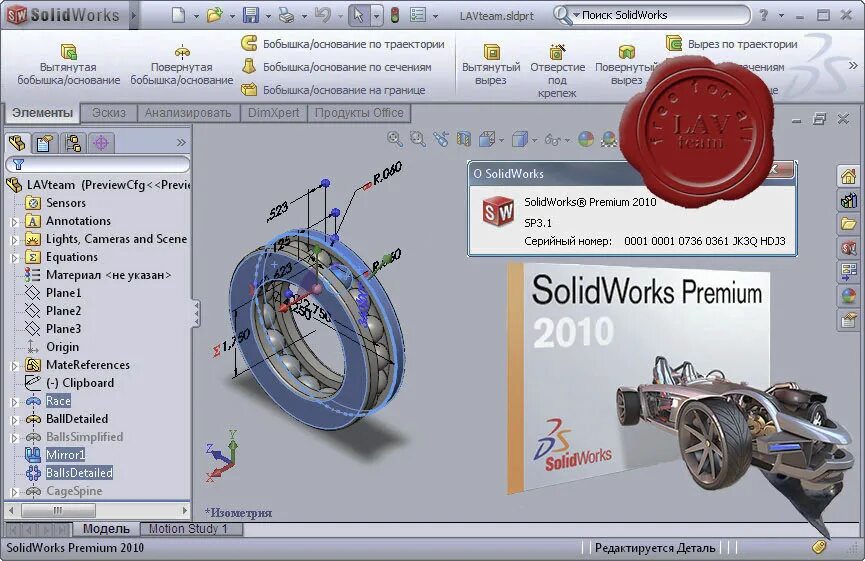Click the Zoom to Area icon

418,138
